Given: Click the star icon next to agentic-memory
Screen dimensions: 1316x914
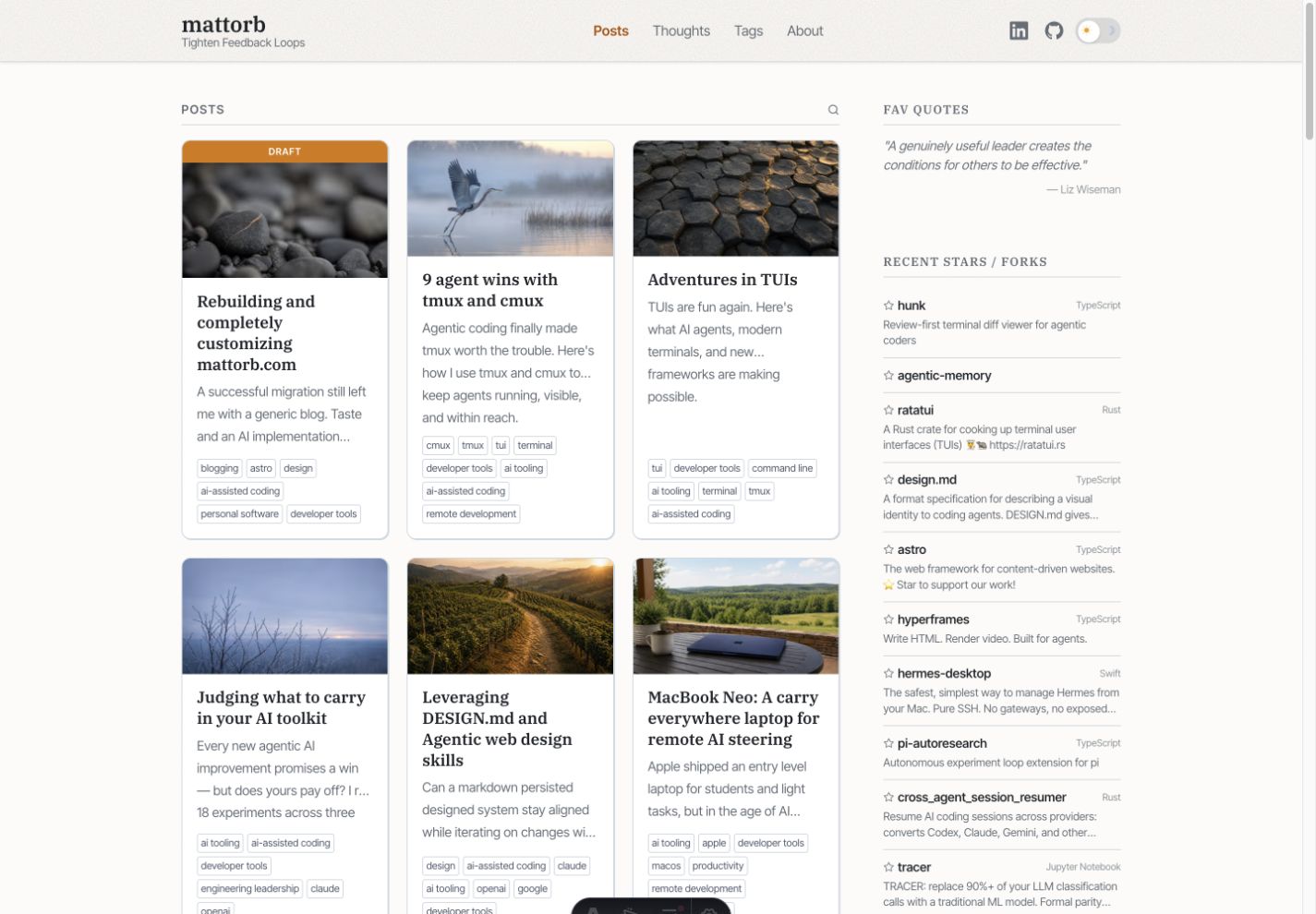Looking at the screenshot, I should (x=888, y=376).
